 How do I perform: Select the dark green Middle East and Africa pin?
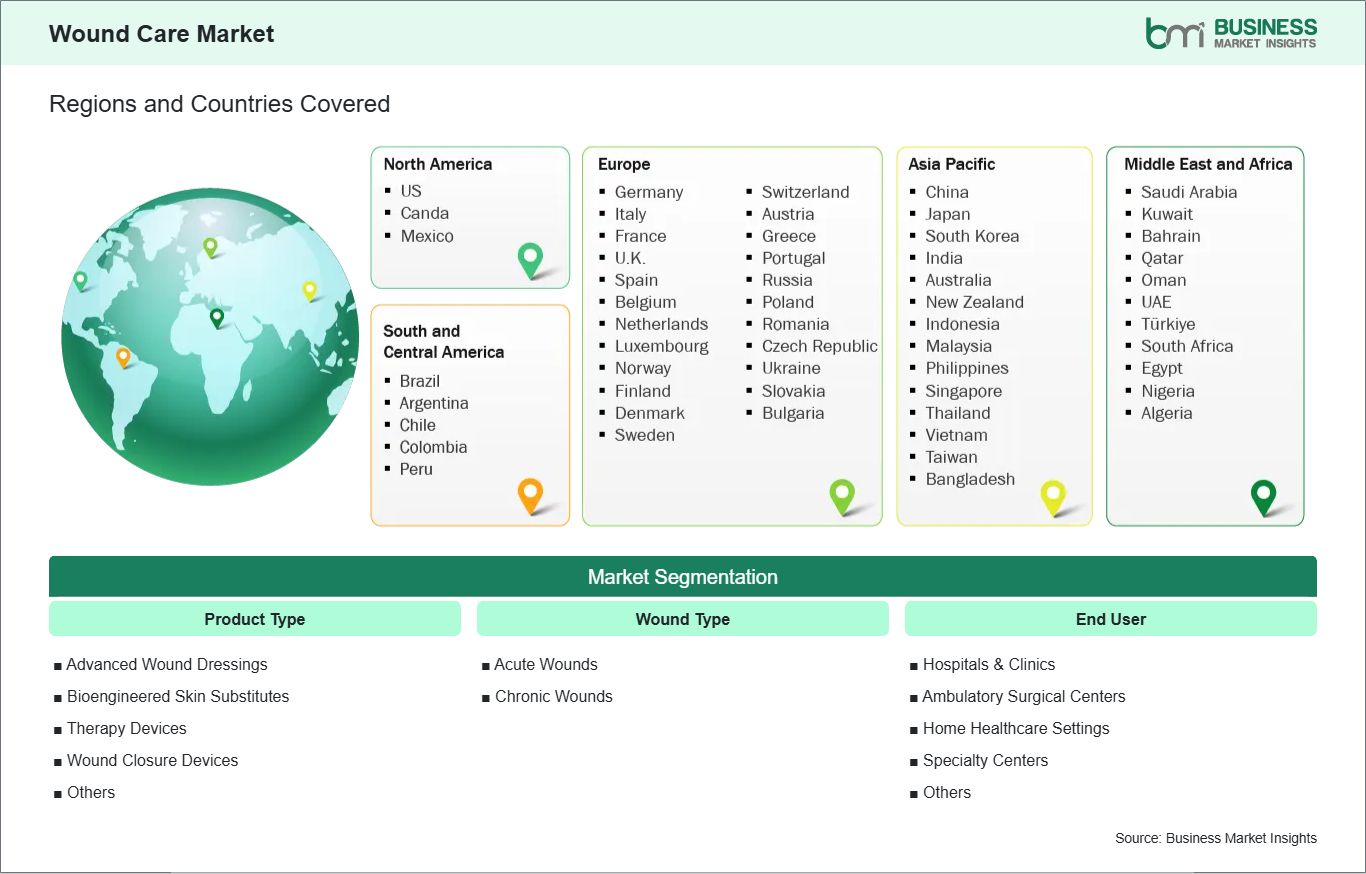click(x=1264, y=496)
